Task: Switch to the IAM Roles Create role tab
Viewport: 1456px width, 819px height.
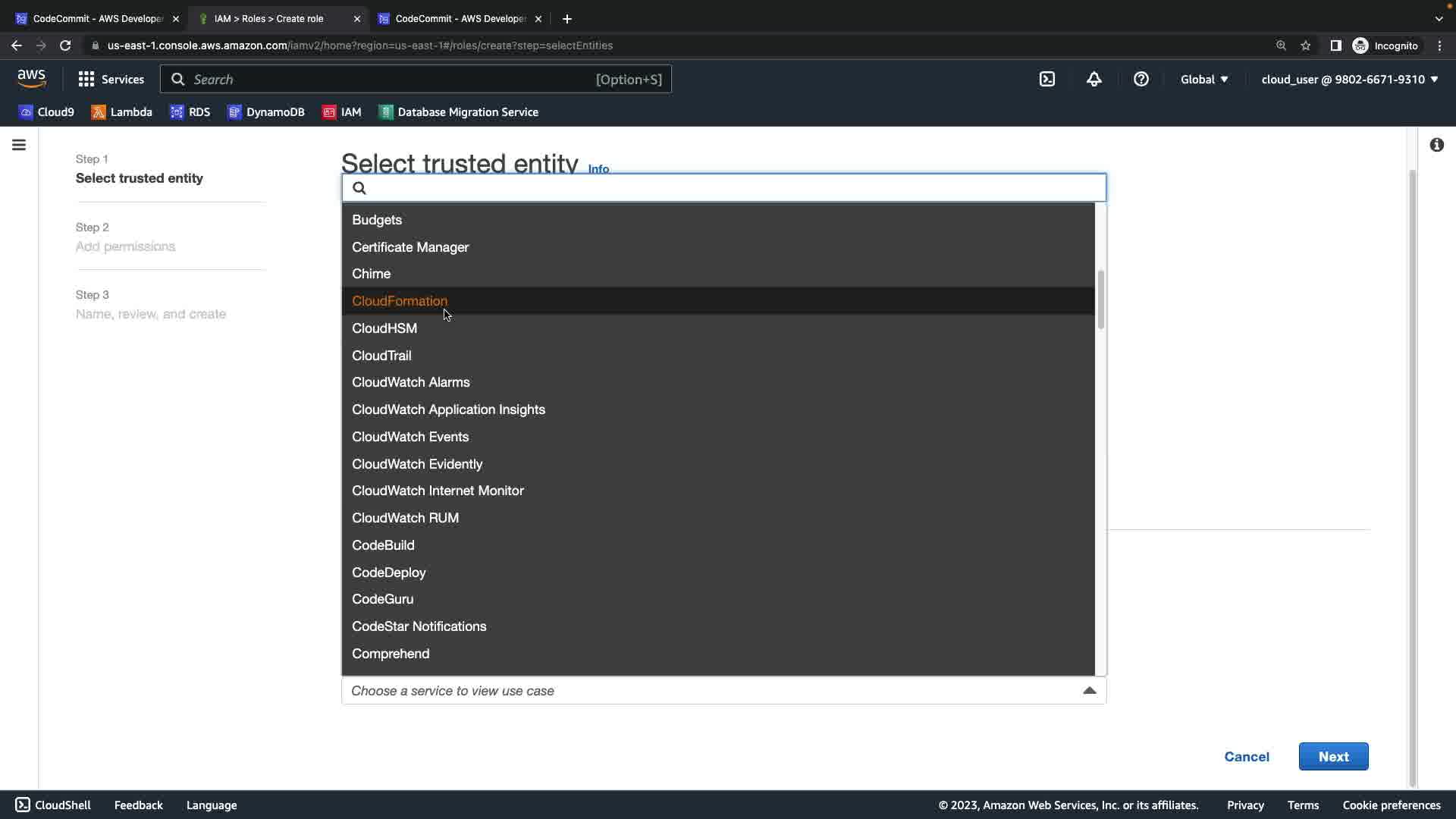Action: click(269, 18)
